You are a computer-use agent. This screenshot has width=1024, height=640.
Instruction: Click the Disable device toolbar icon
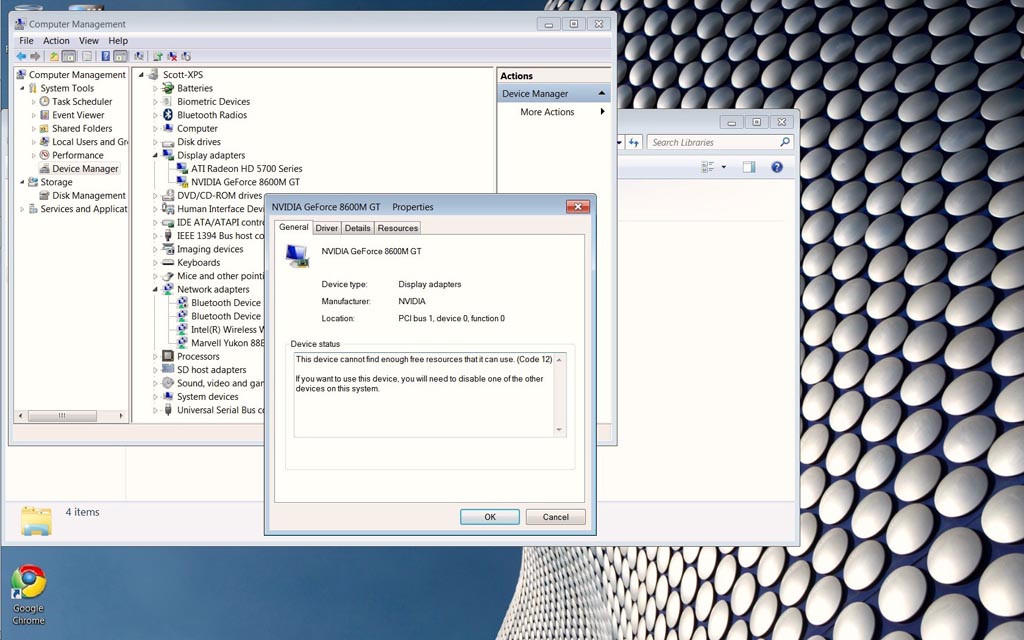pos(186,57)
